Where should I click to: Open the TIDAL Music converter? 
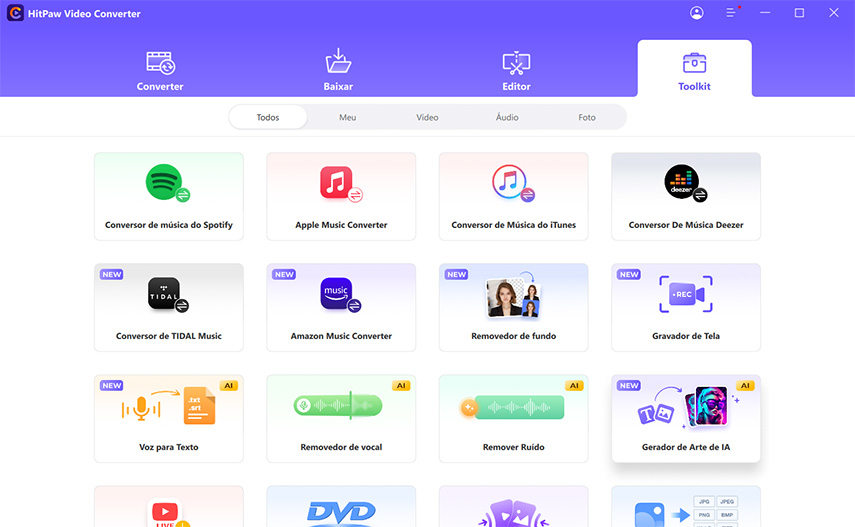click(168, 307)
